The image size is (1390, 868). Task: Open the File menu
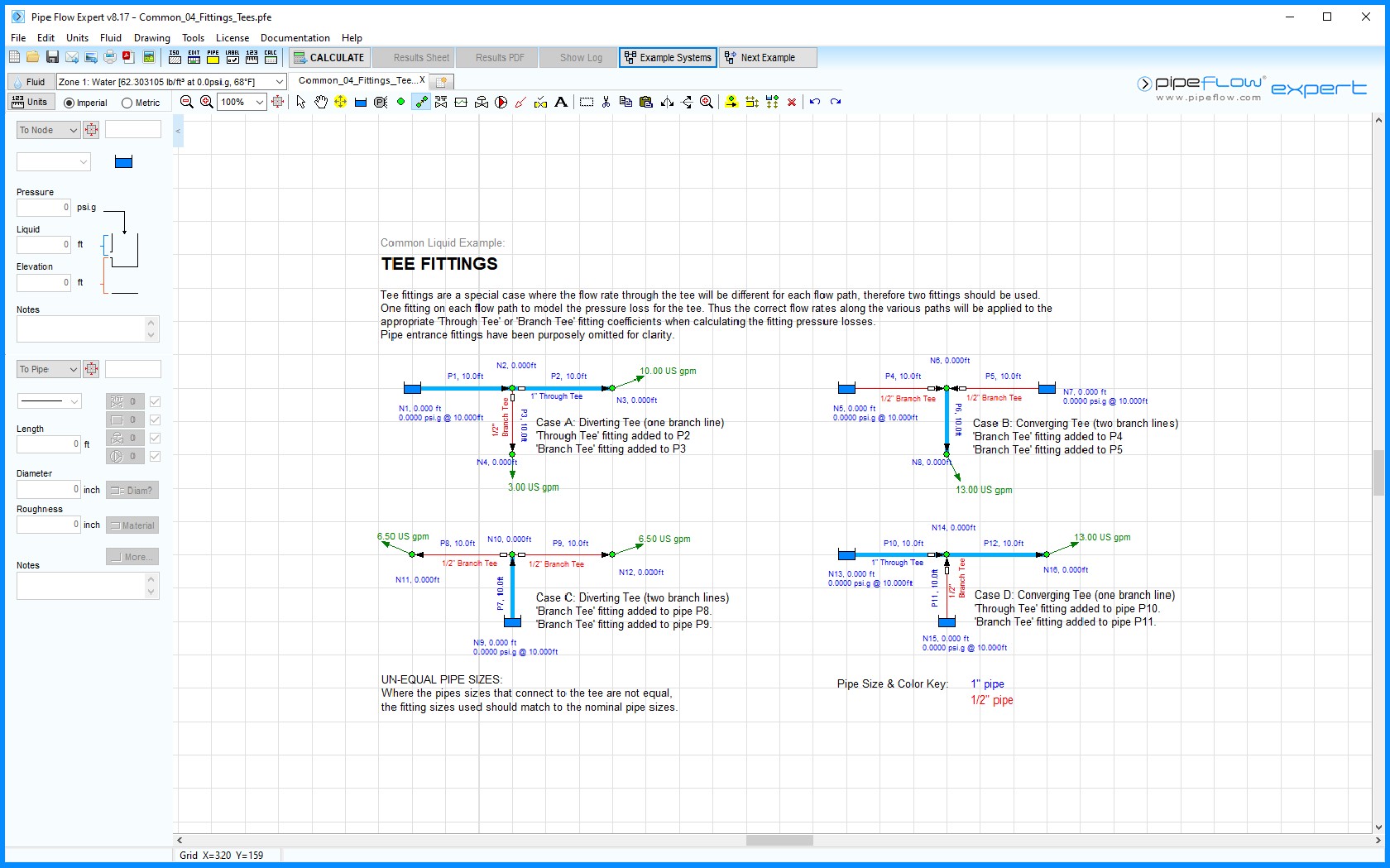[x=18, y=37]
